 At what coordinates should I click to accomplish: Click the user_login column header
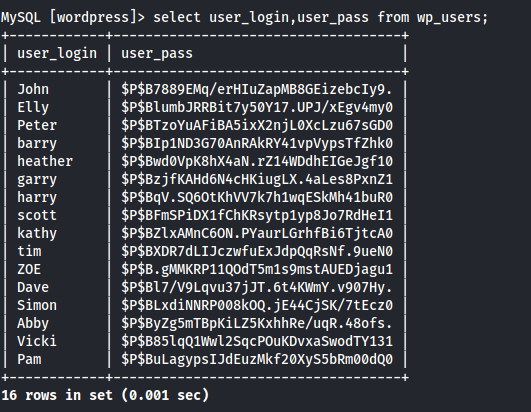57,53
